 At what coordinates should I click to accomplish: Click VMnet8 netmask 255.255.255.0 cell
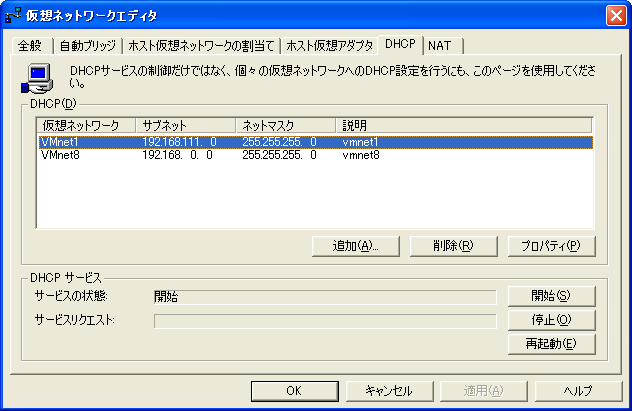point(279,155)
